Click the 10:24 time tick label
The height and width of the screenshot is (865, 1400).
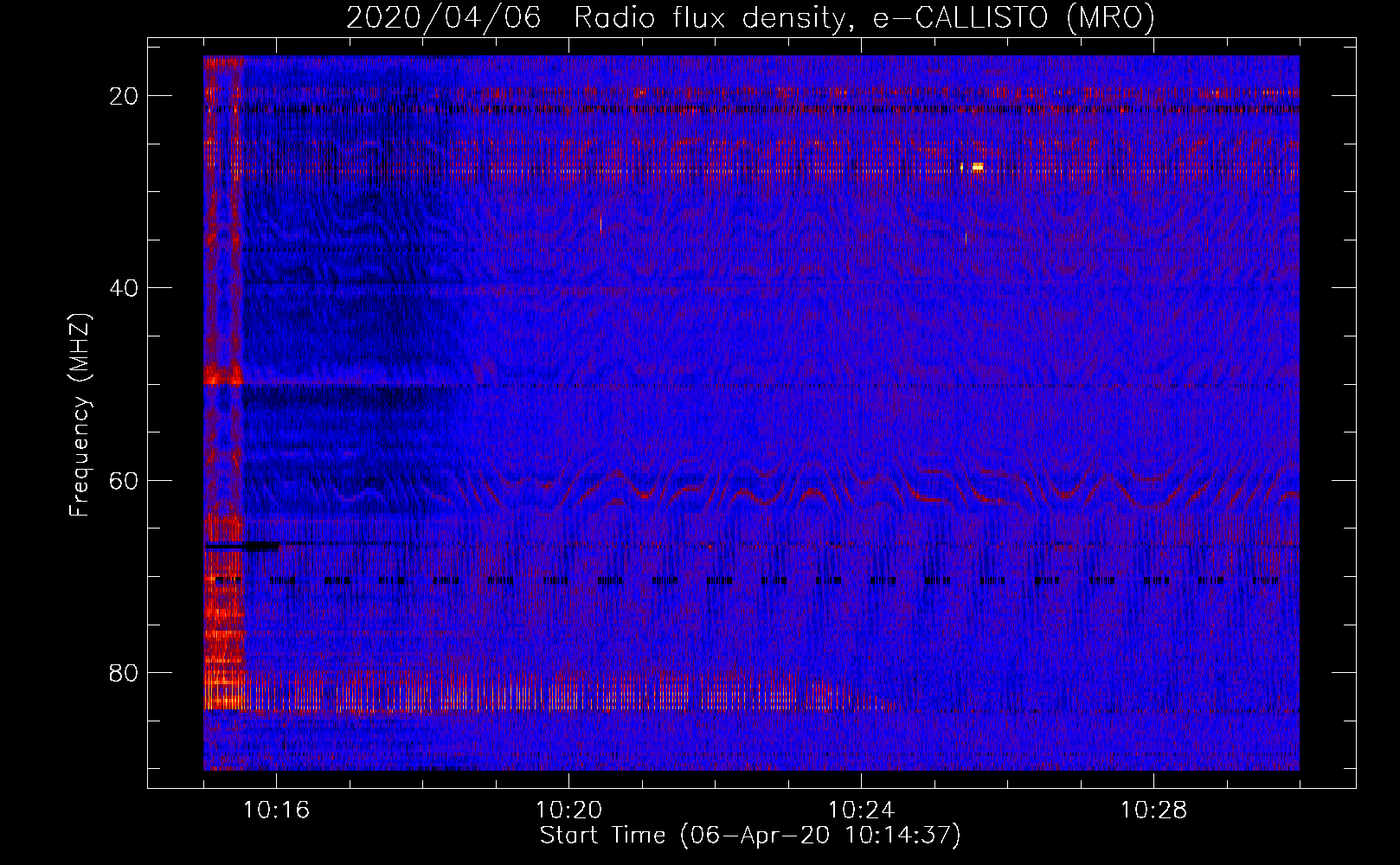click(861, 811)
